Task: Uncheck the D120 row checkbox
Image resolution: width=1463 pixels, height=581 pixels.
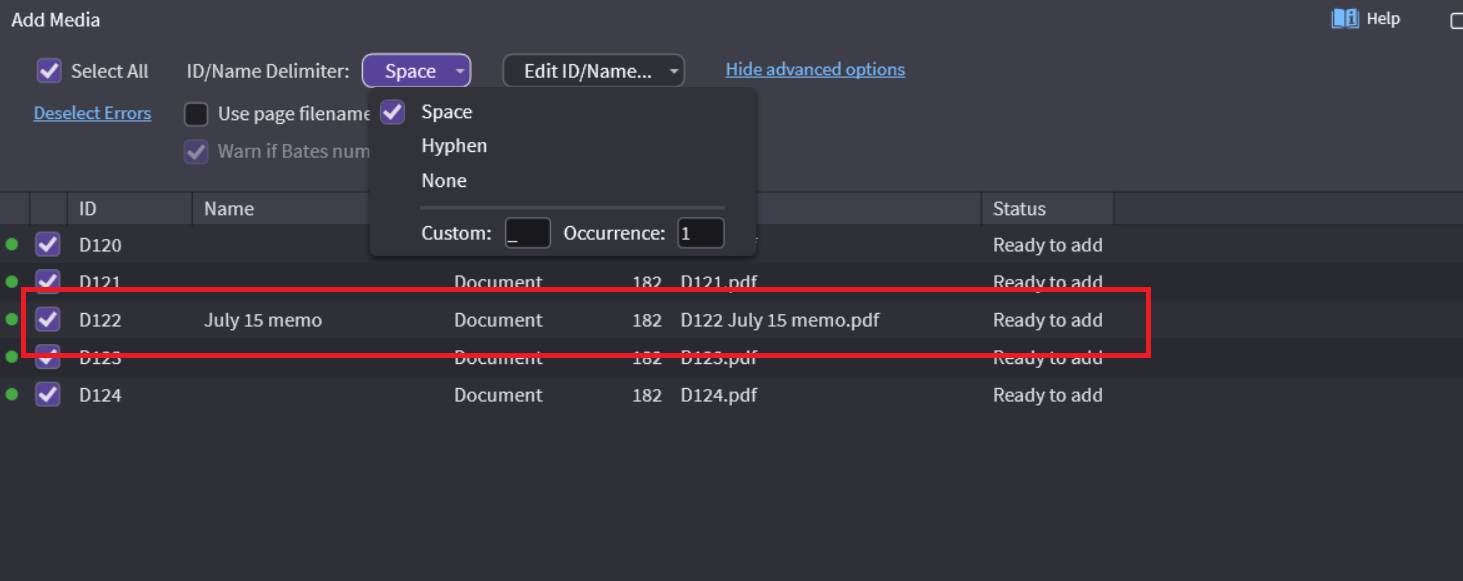Action: click(48, 245)
